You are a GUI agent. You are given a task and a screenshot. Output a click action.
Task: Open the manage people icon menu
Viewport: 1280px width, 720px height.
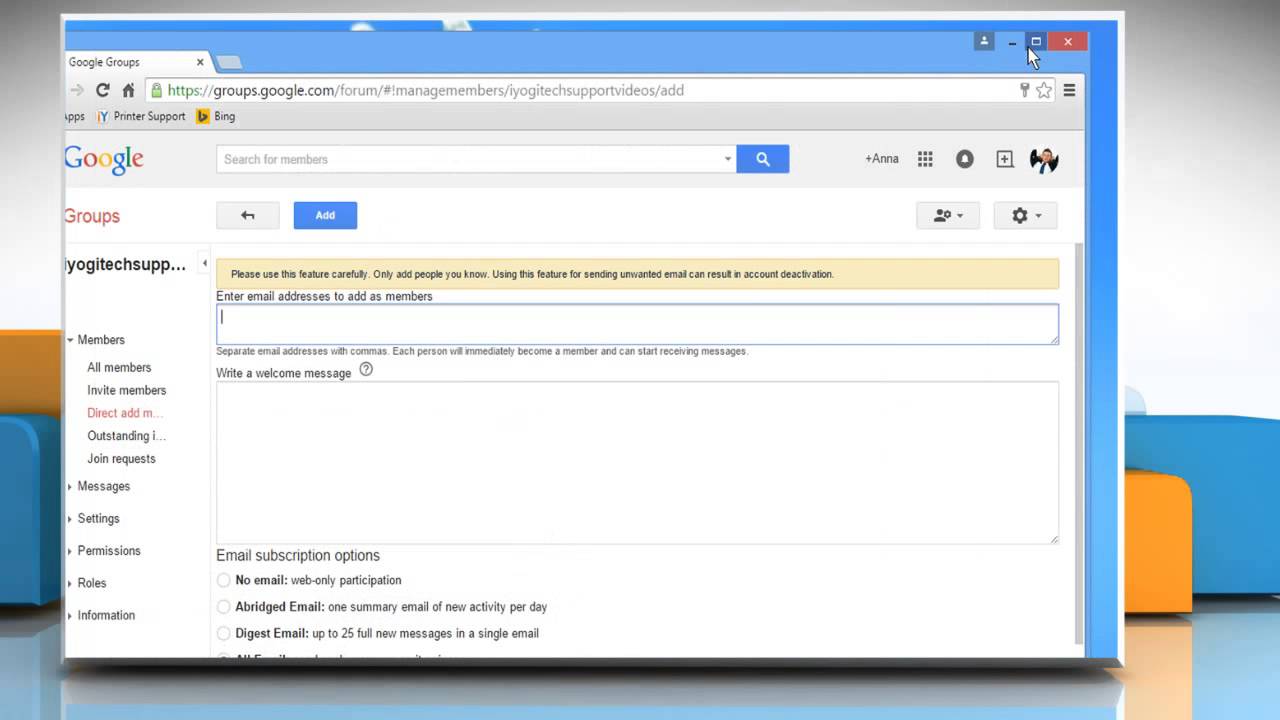pos(947,215)
